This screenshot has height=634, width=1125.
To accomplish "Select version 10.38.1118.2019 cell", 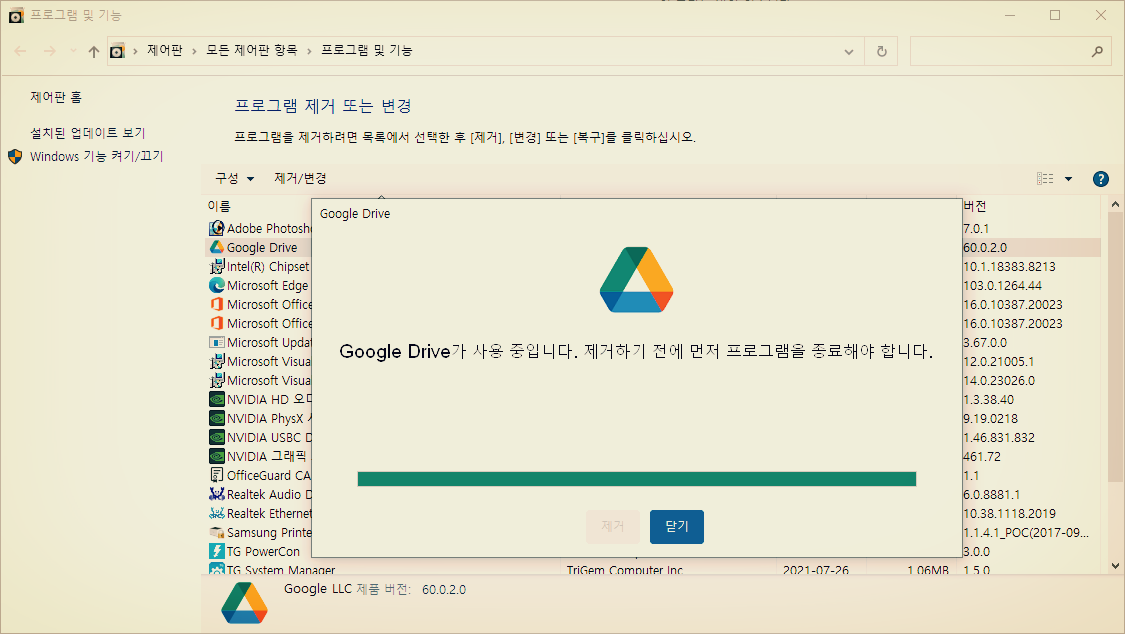I will [x=1009, y=514].
